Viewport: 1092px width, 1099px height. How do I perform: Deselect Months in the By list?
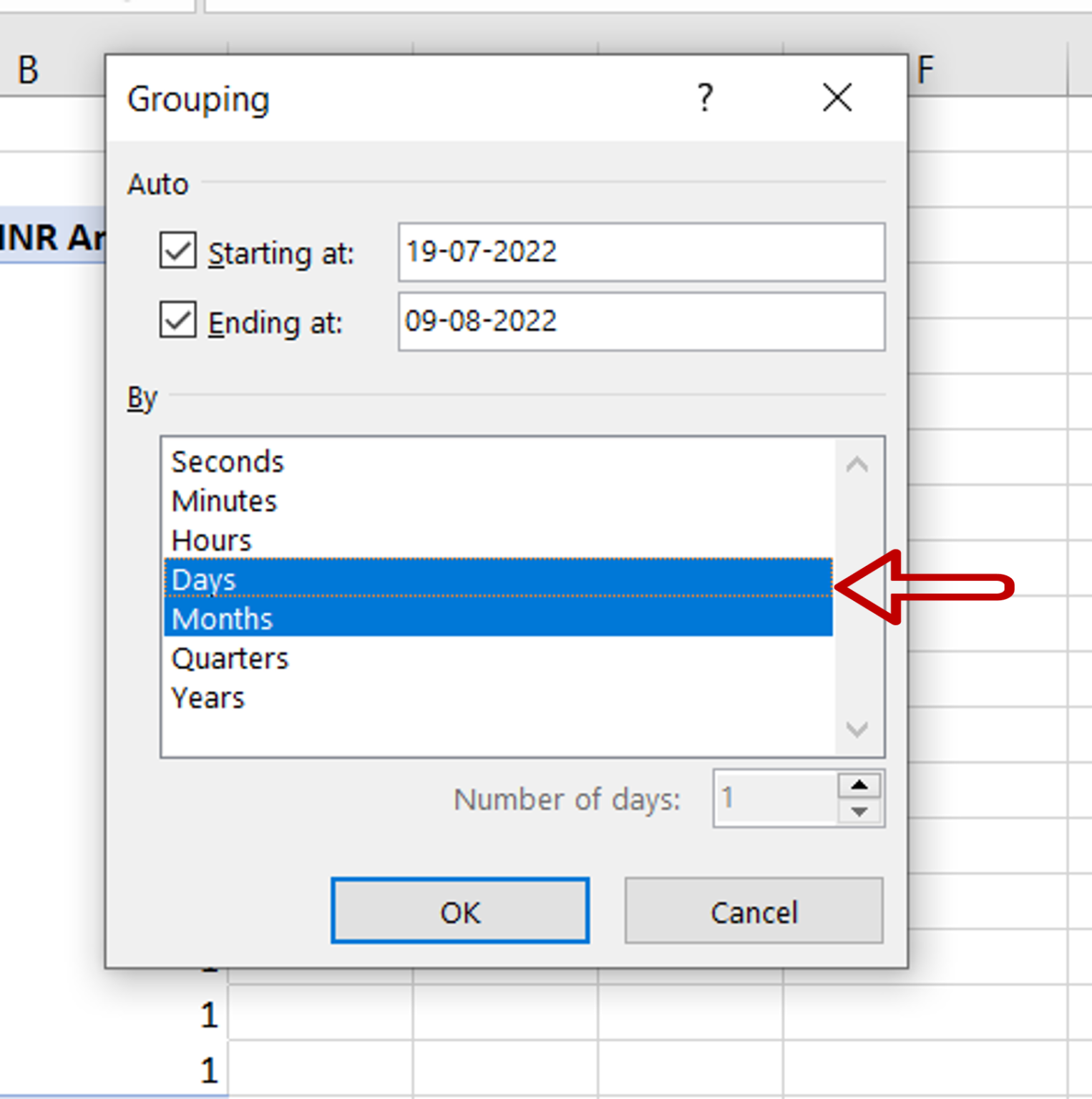click(x=498, y=617)
